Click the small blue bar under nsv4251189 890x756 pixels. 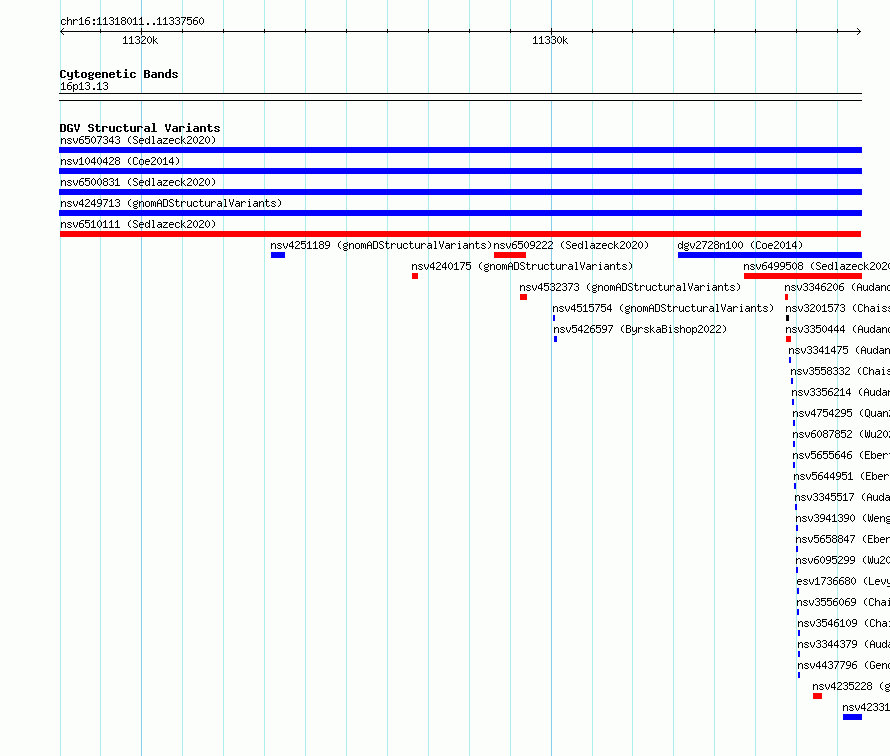278,255
